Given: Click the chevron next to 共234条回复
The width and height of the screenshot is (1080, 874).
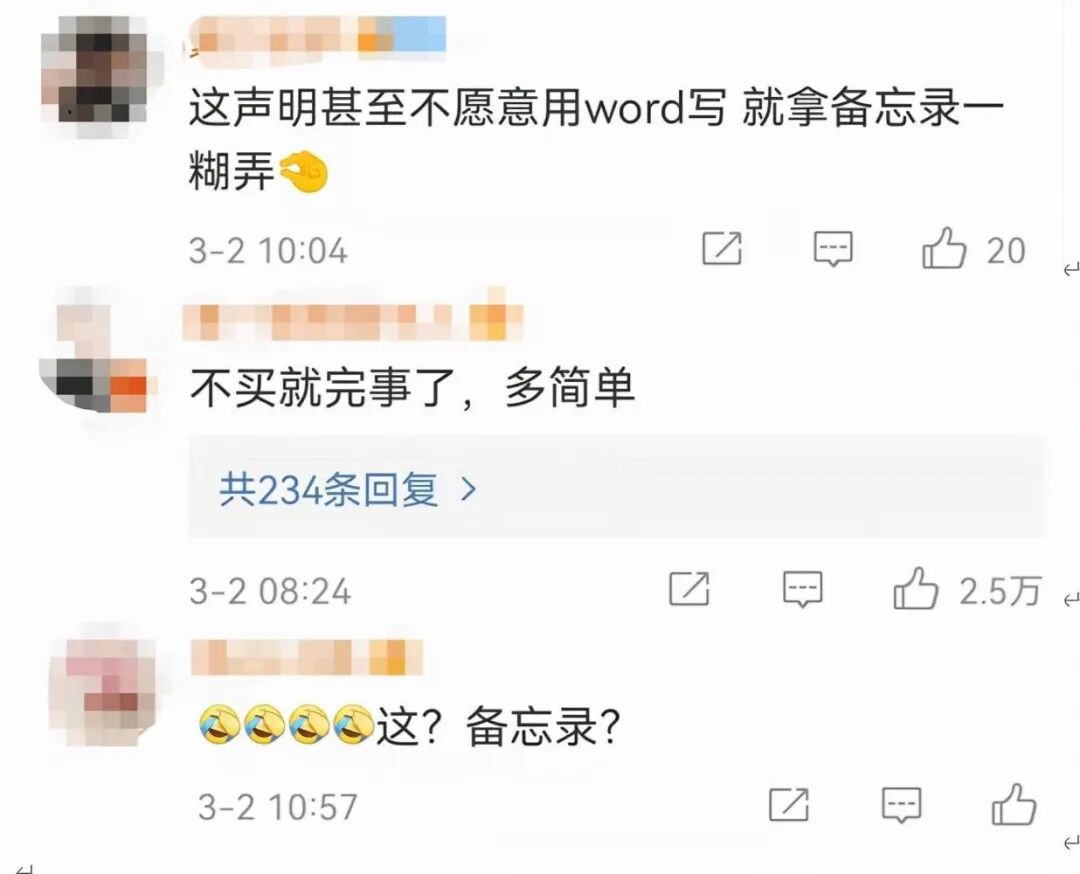Looking at the screenshot, I should pos(468,490).
